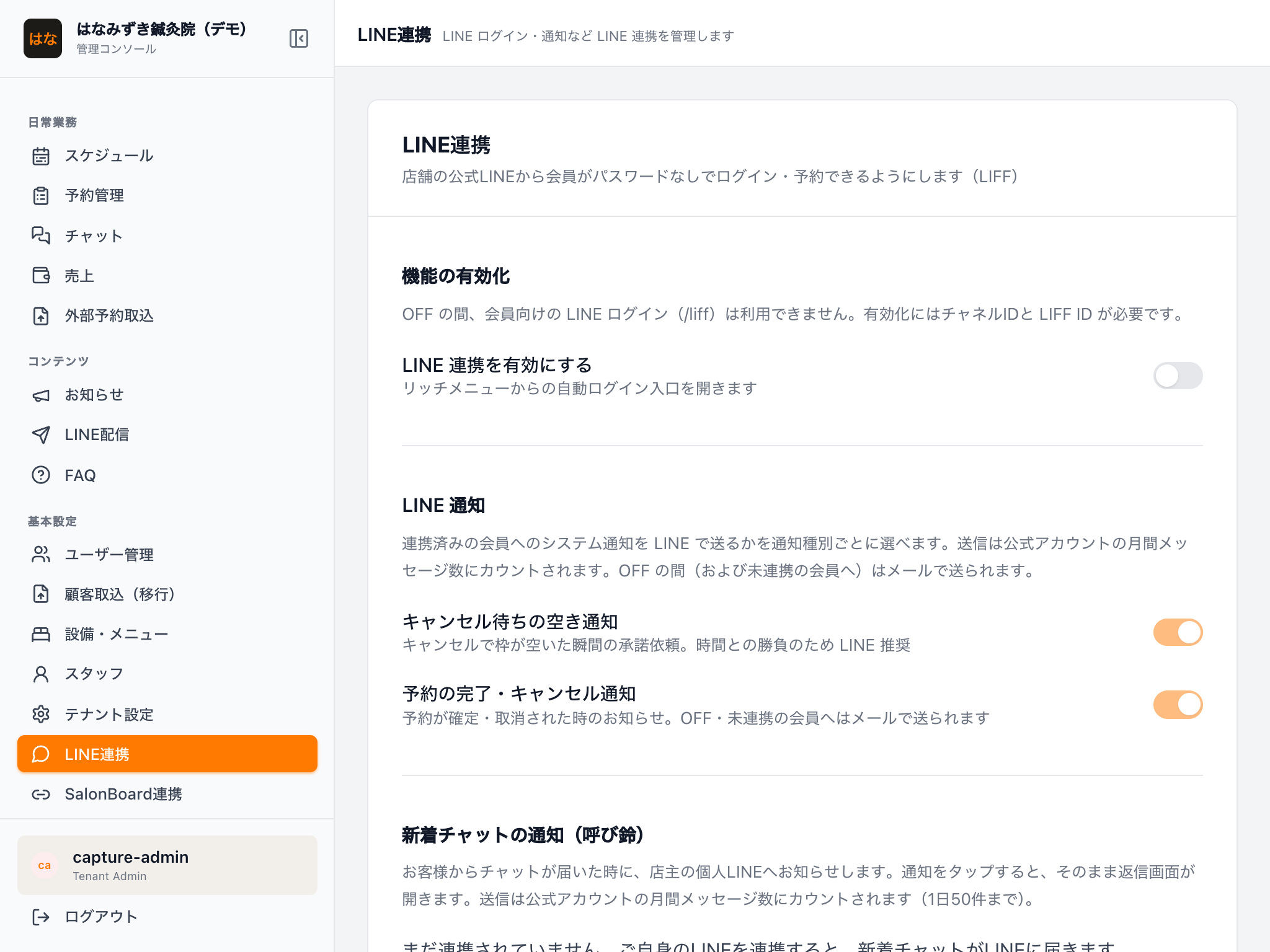The width and height of the screenshot is (1270, 952).
Task: Open 外部予約取込 menu item
Action: (167, 315)
